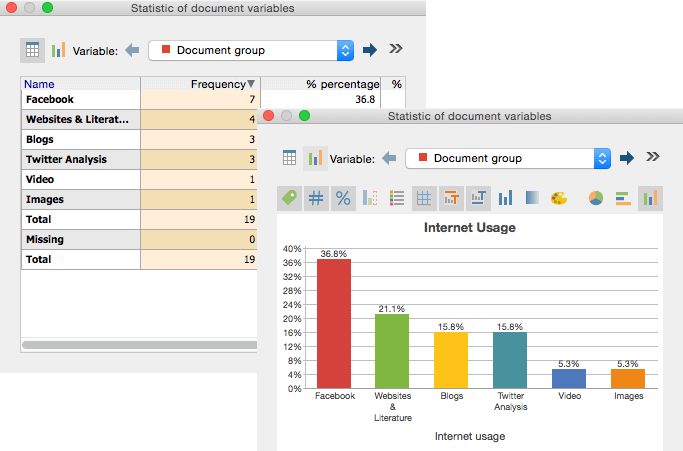Click the blue gradient color icon
Image resolution: width=683 pixels, height=451 pixels.
coord(532,198)
